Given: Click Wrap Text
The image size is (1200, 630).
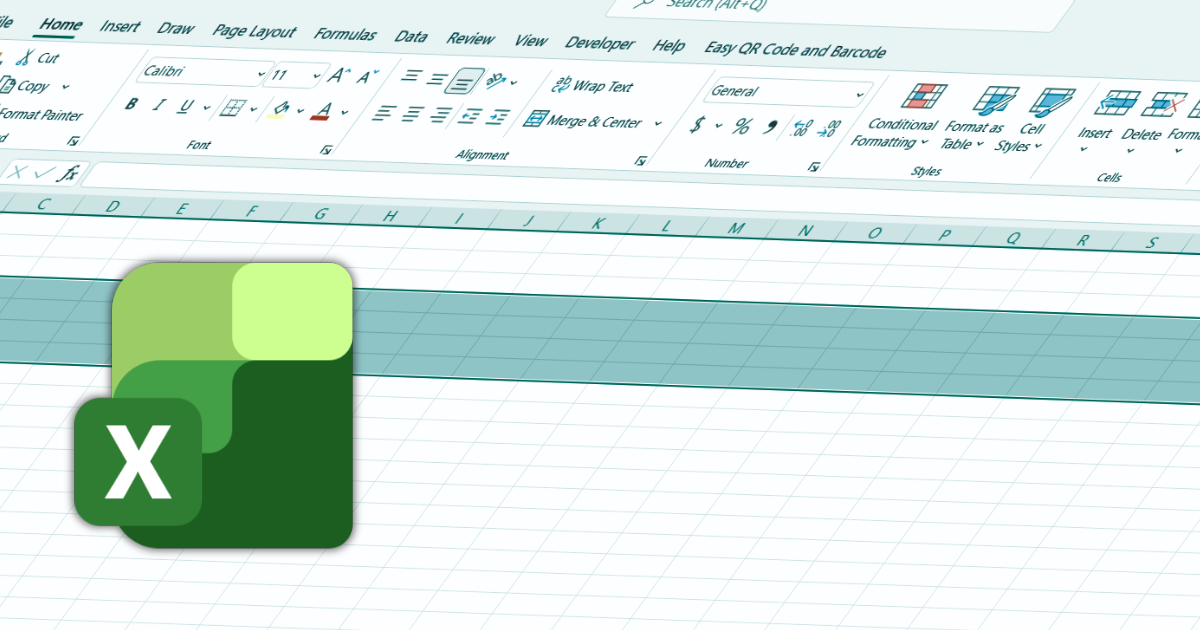Looking at the screenshot, I should [594, 86].
